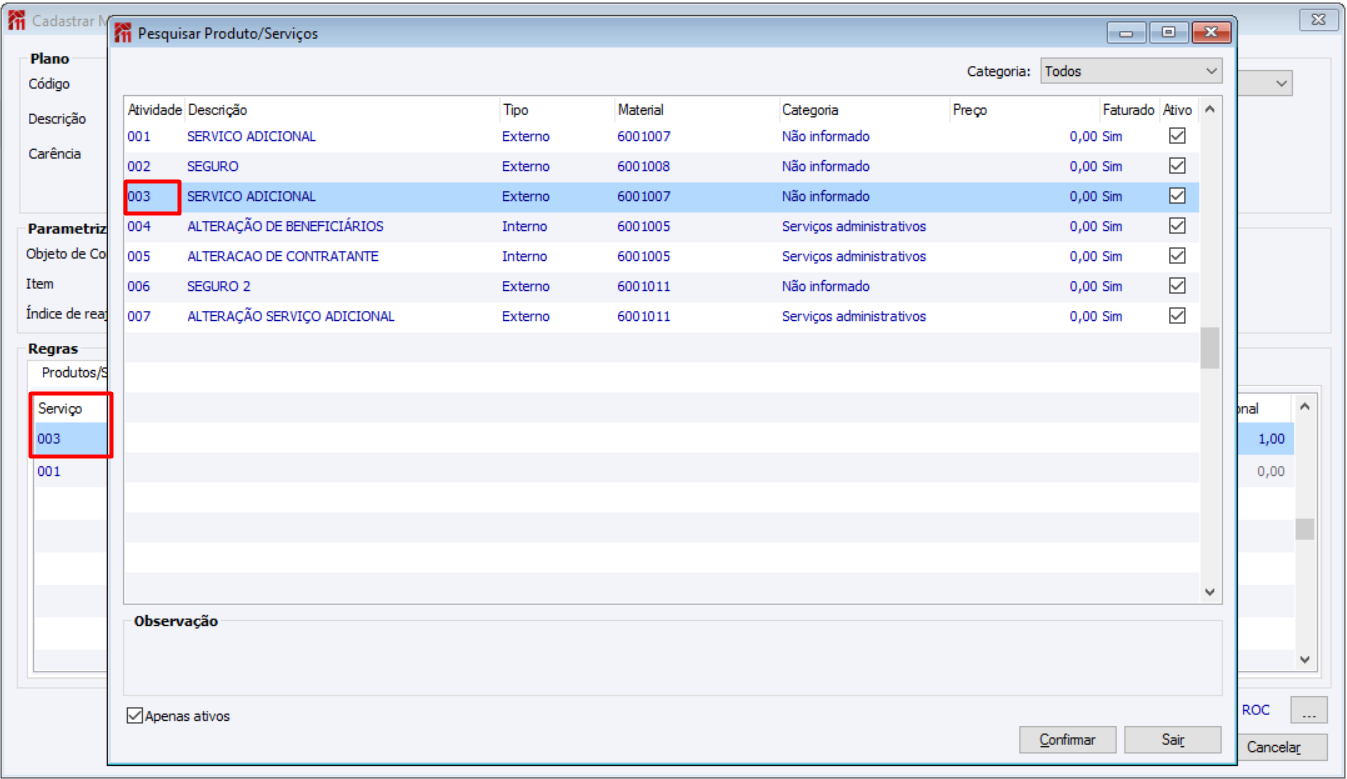Image resolution: width=1347 pixels, height=779 pixels.
Task: Uncheck Ativo for activity 001 row
Action: click(1177, 136)
